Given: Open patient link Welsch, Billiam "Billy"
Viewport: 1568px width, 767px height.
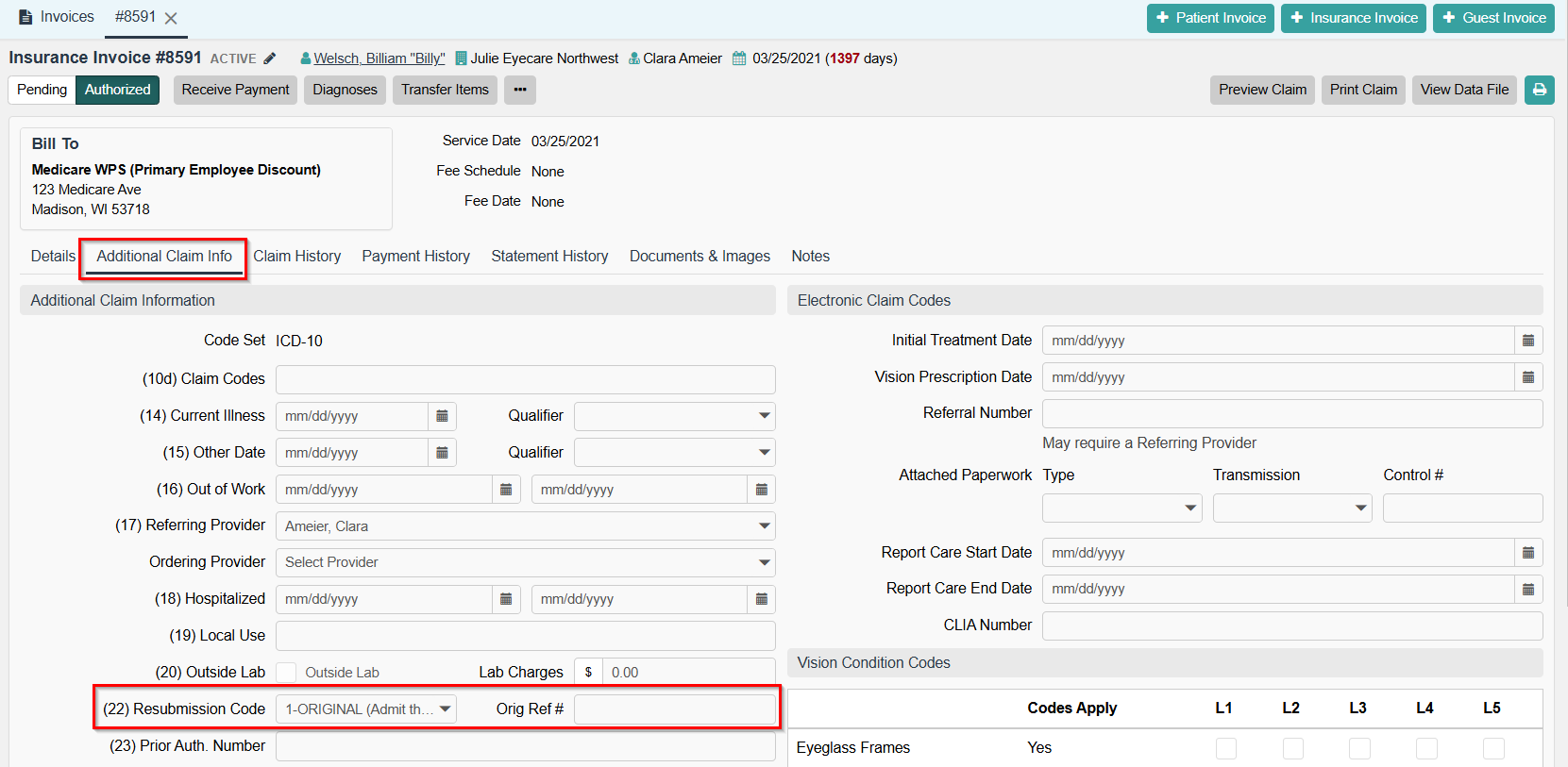Looking at the screenshot, I should click(x=379, y=58).
